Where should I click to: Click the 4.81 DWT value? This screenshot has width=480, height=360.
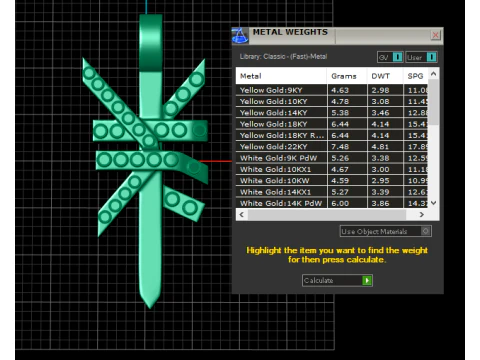380,147
